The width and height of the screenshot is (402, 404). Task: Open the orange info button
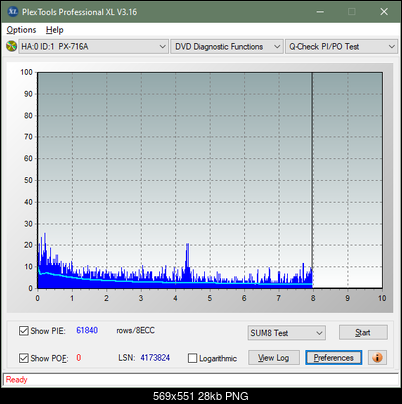(377, 358)
